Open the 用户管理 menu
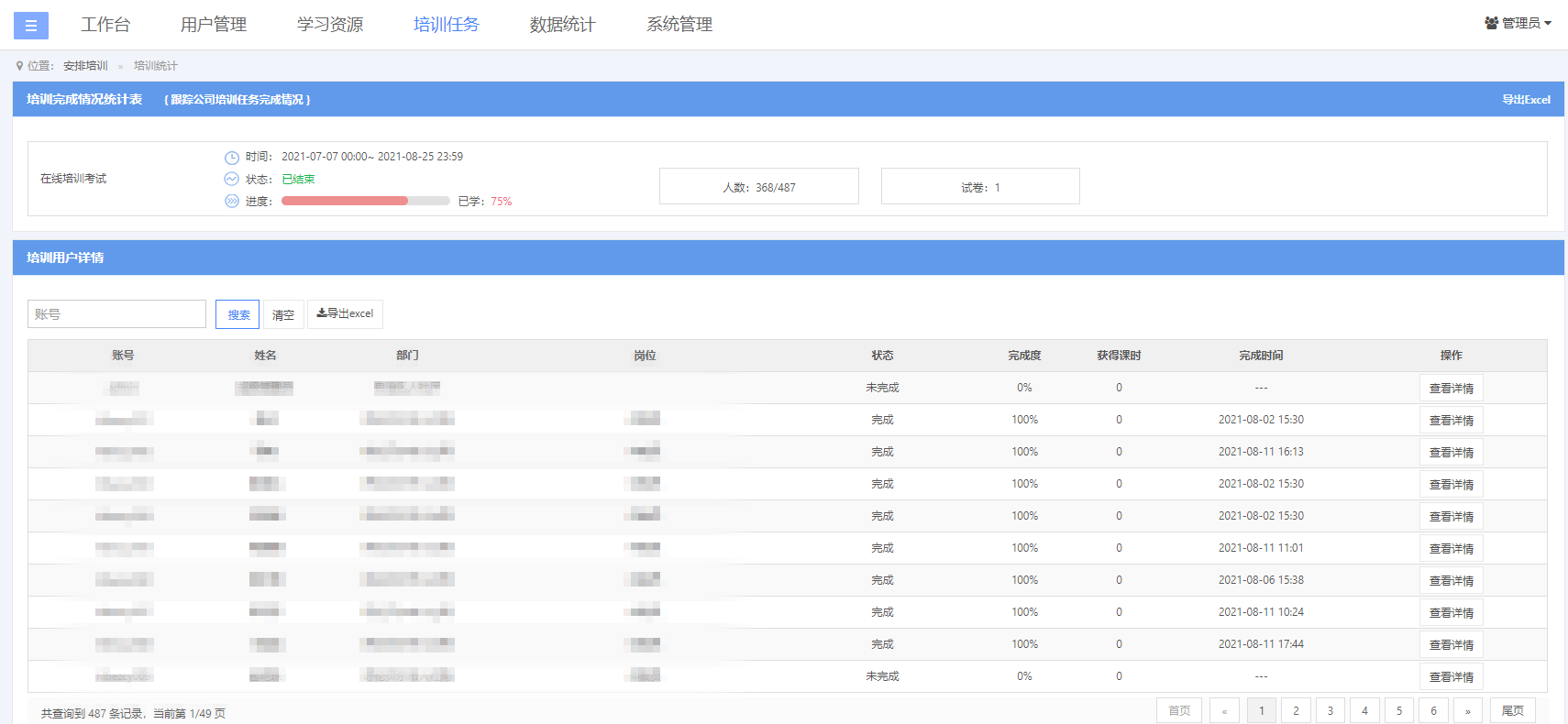The height and width of the screenshot is (724, 1568). tap(214, 25)
